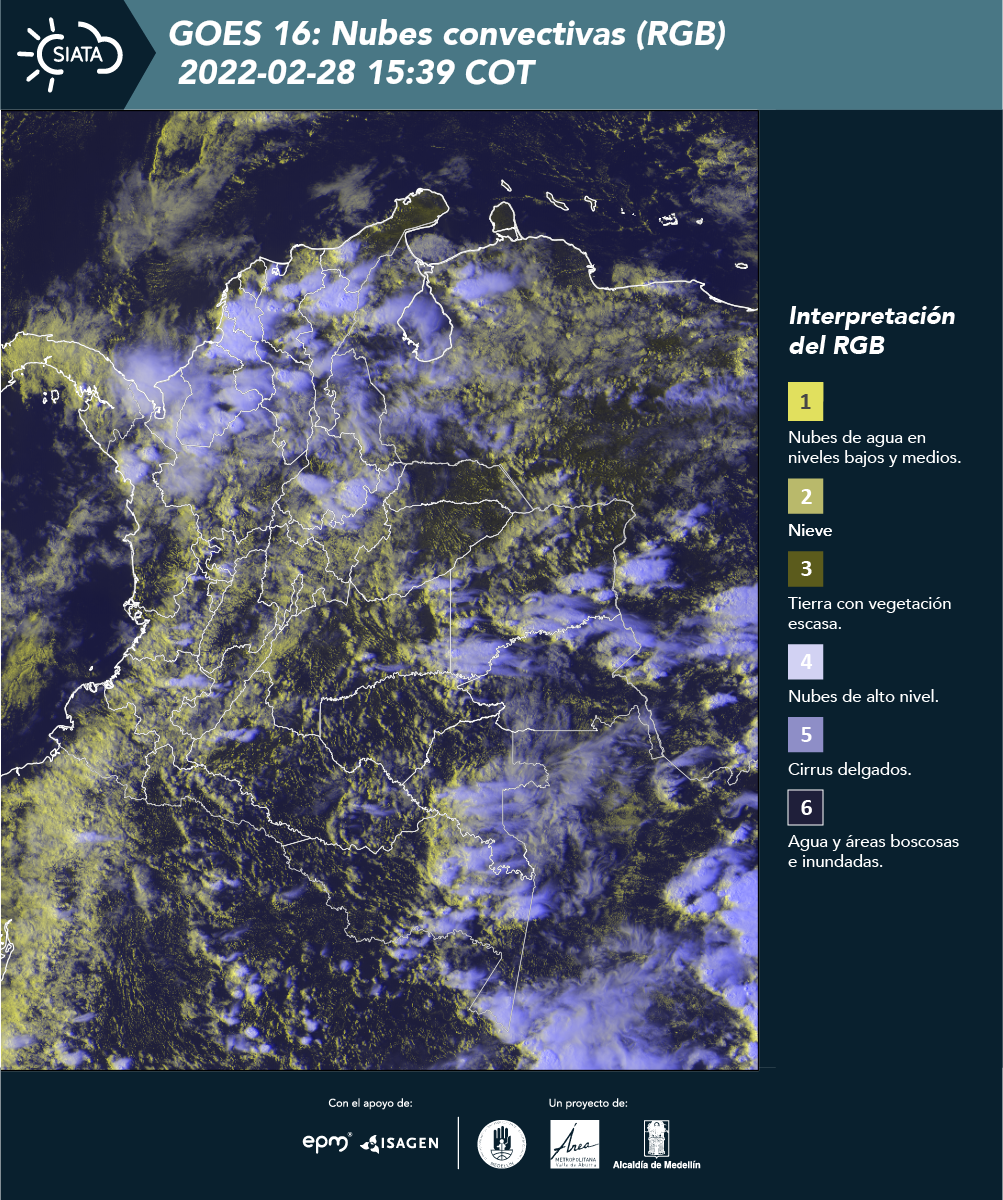
Task: Click the "Nubes de alto nivel." label
Action: [863, 697]
